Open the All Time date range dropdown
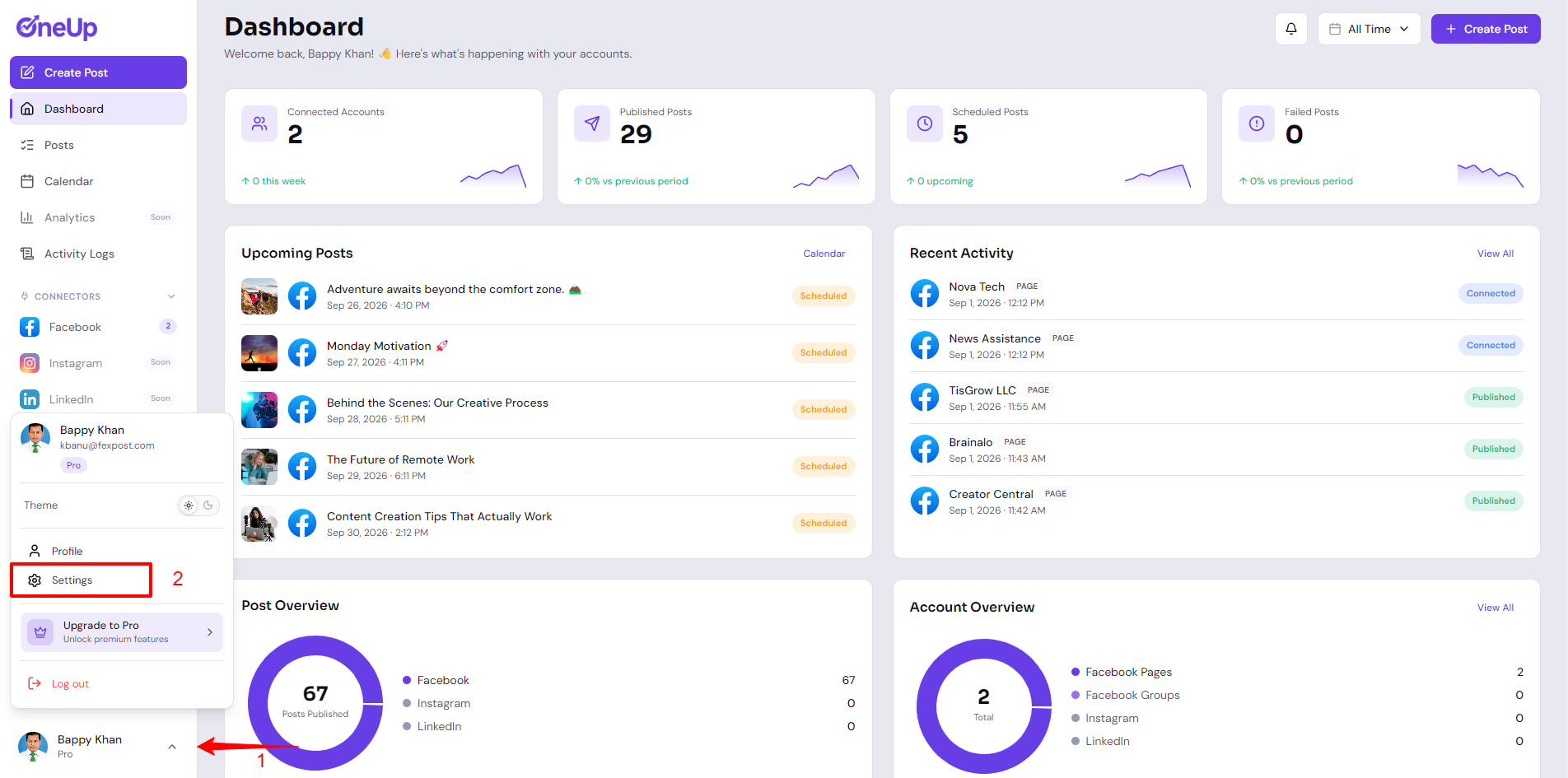 tap(1369, 29)
